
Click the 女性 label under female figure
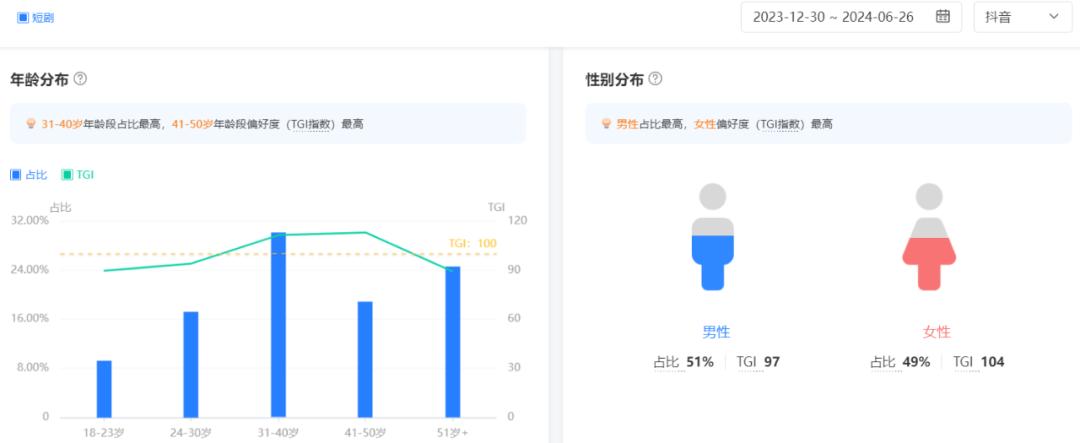(x=937, y=332)
